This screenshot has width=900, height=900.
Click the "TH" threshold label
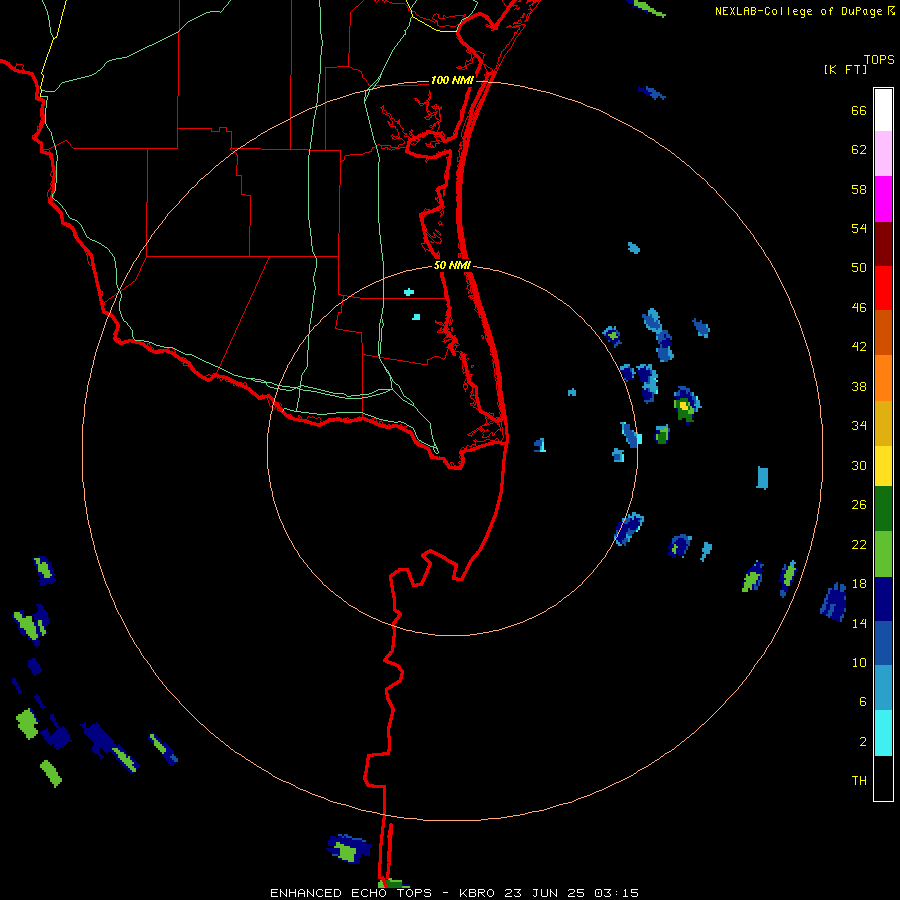[x=859, y=780]
